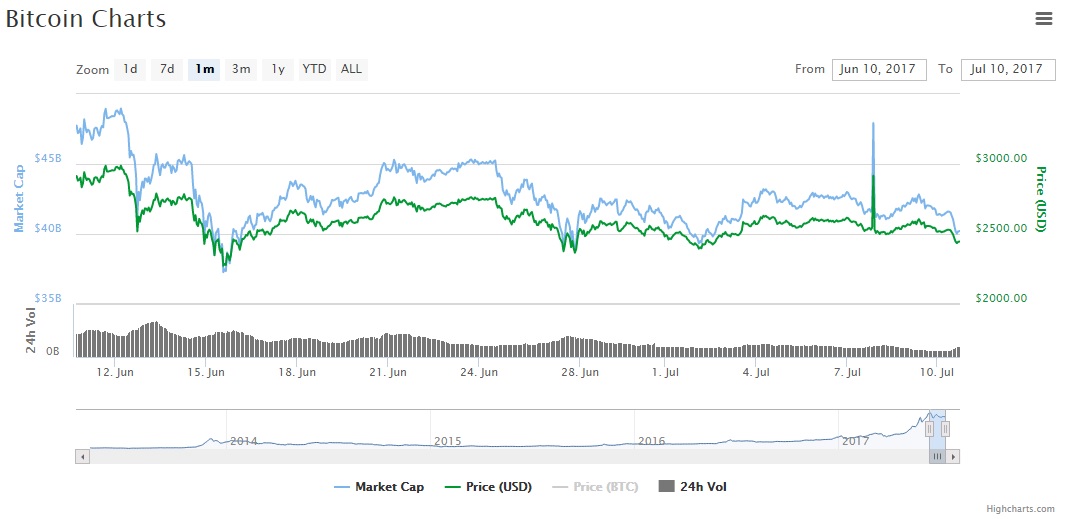Screen dimensions: 1070x519
Task: Toggle the Market Cap legend series
Action: coord(379,487)
